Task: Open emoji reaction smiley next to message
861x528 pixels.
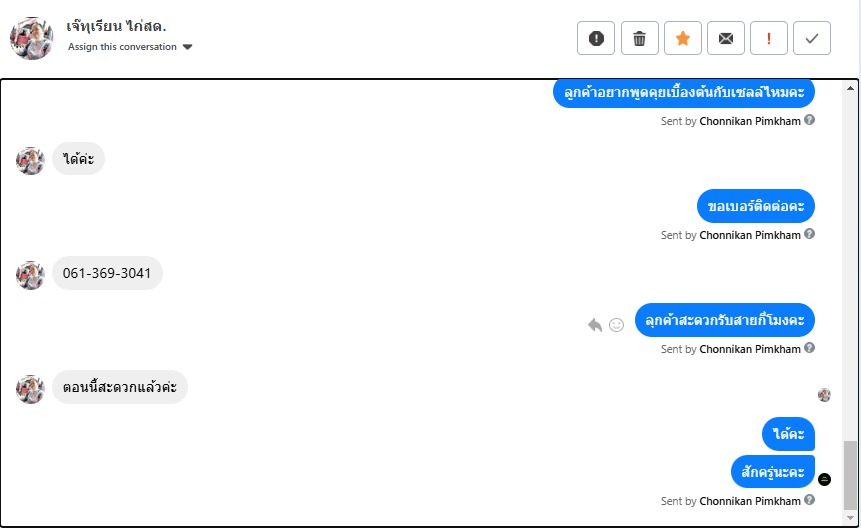Action: (617, 325)
